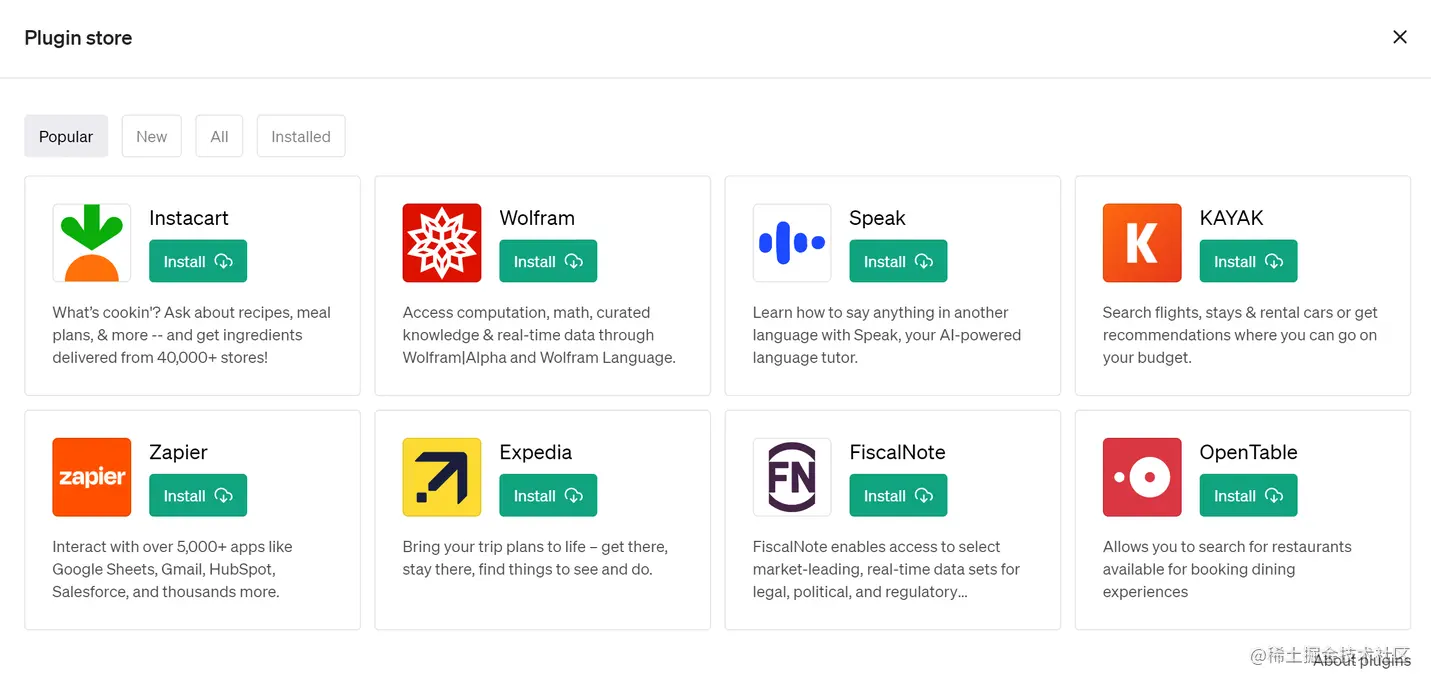Screen dimensions: 1431x686
Task: Install the Speak language tutor plugin
Action: (x=898, y=262)
